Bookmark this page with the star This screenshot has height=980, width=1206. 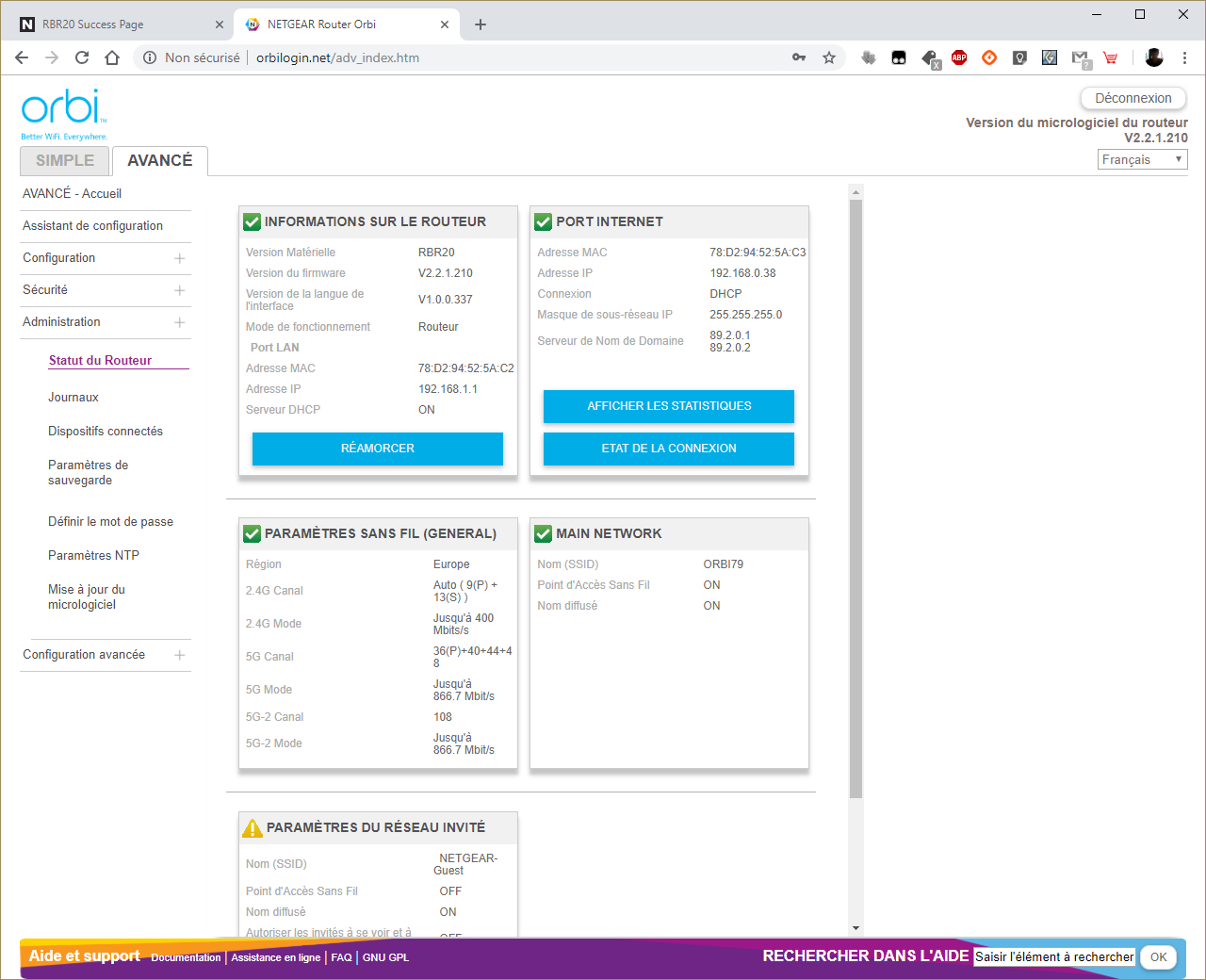829,57
